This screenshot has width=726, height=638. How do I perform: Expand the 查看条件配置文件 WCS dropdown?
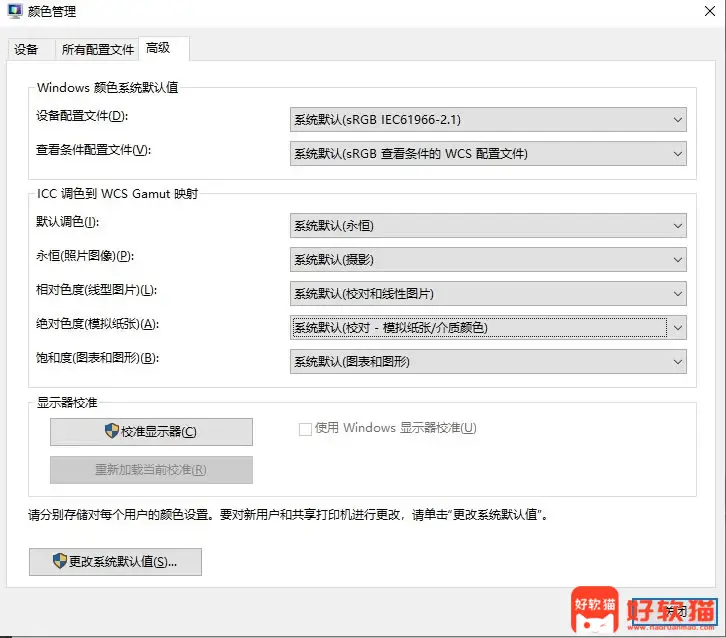tap(488, 154)
